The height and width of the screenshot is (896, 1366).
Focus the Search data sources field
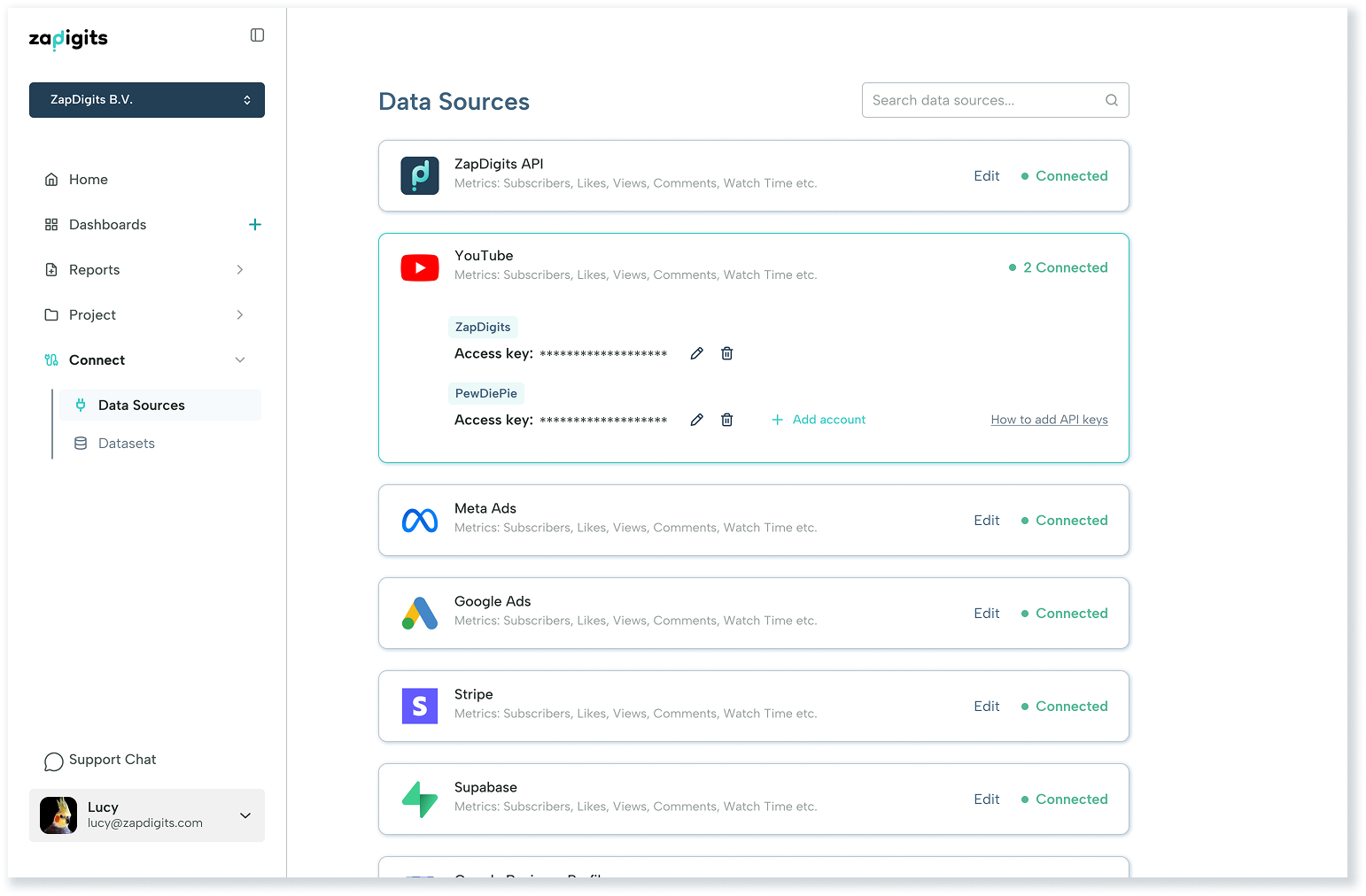pyautogui.click(x=983, y=100)
